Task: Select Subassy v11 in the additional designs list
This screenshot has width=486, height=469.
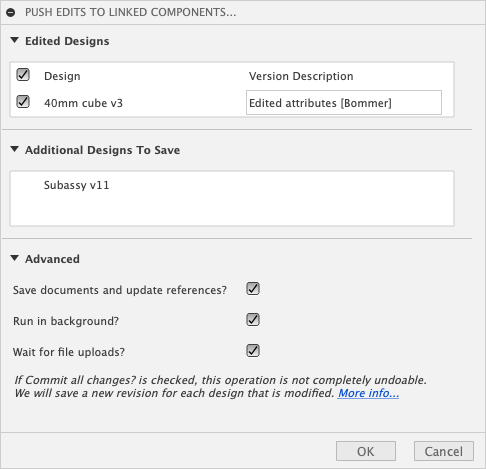Action: (x=77, y=185)
